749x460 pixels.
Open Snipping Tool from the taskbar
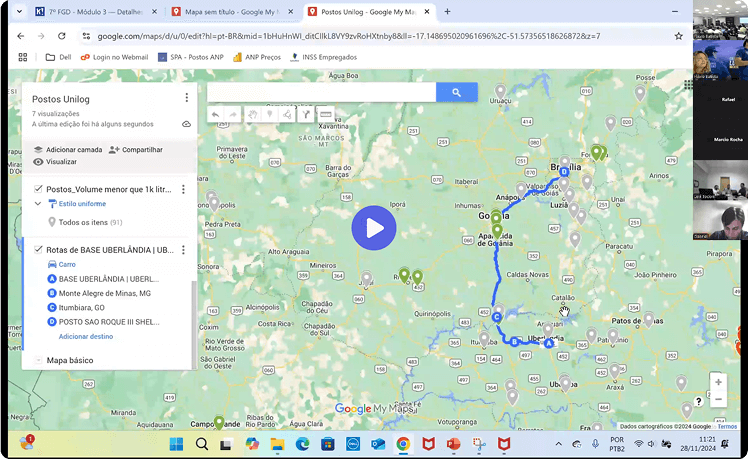[479, 444]
